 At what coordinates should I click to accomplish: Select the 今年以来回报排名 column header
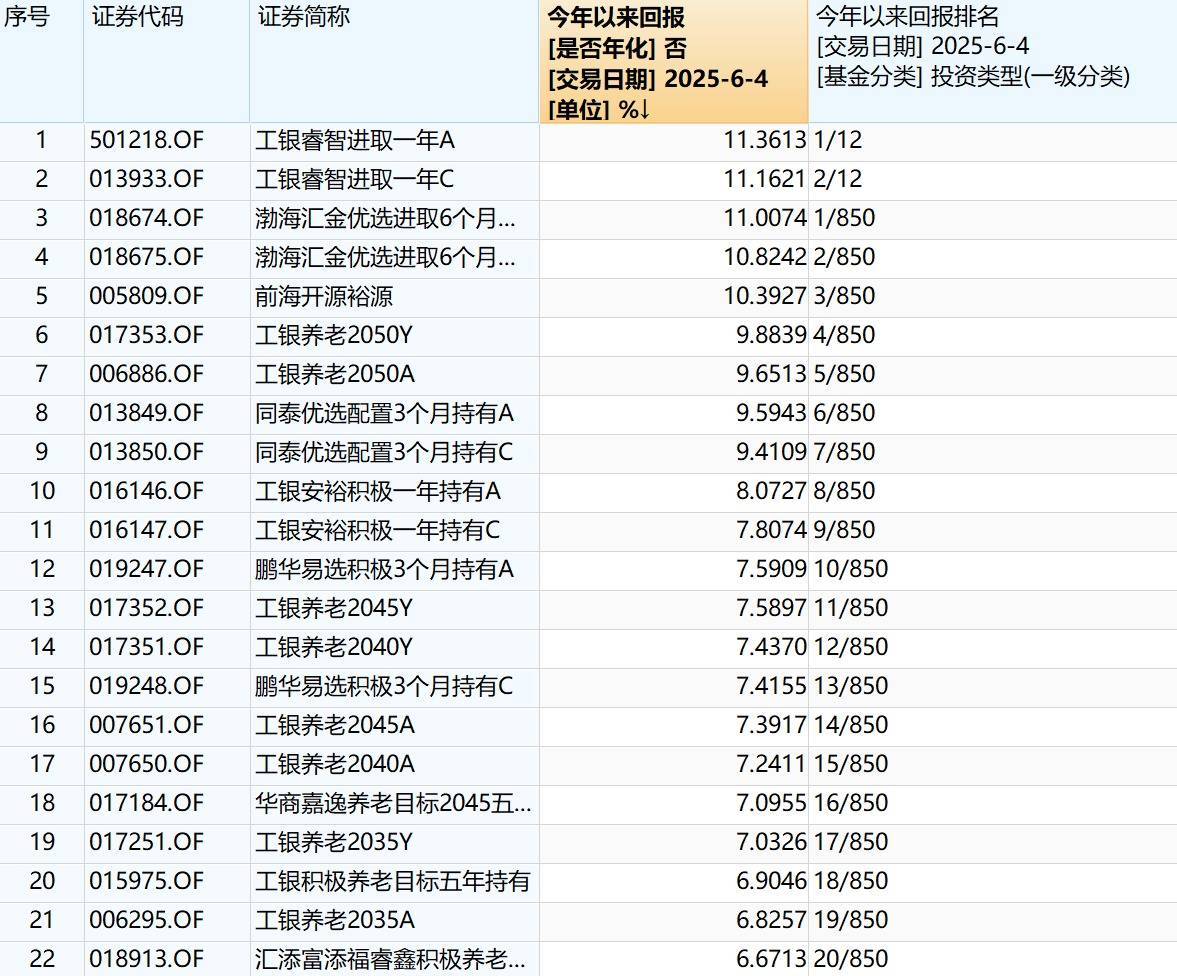[x=907, y=18]
